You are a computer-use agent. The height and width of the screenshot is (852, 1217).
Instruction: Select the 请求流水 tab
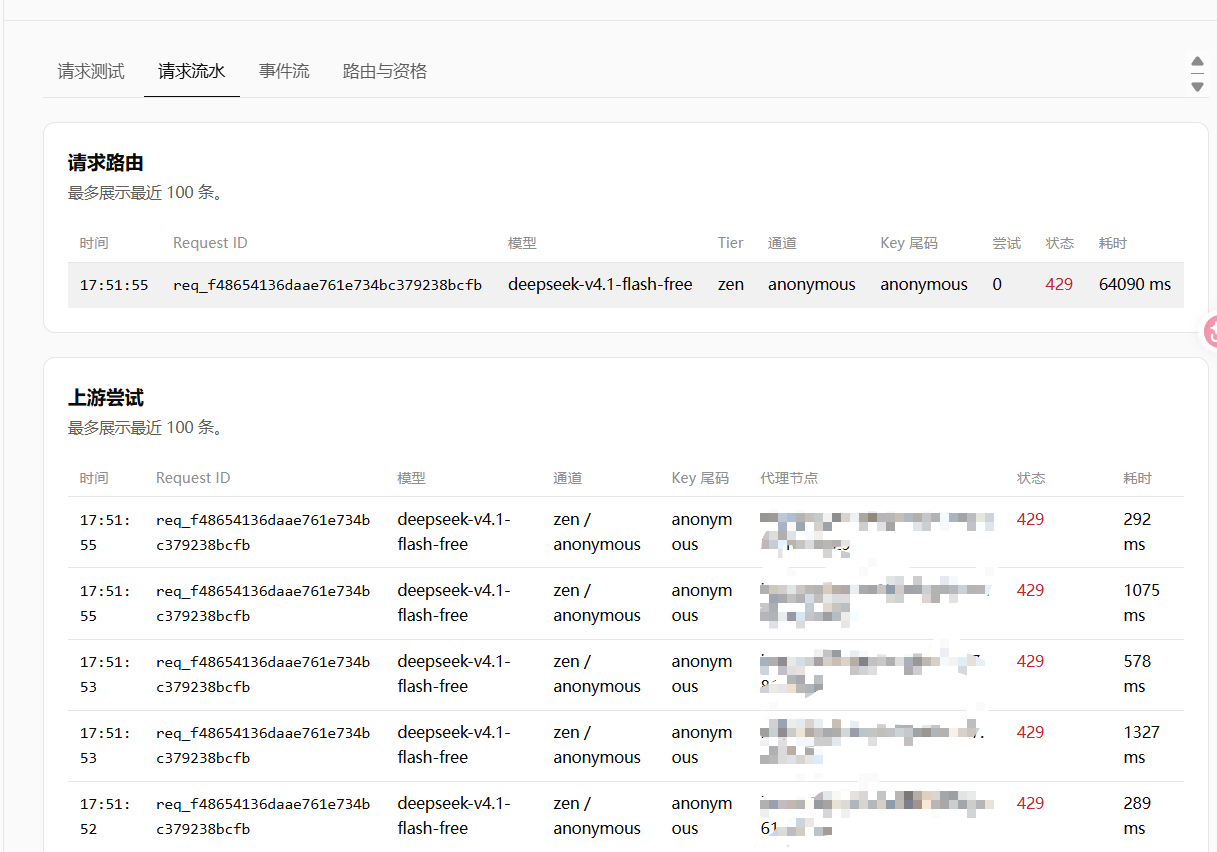(191, 71)
